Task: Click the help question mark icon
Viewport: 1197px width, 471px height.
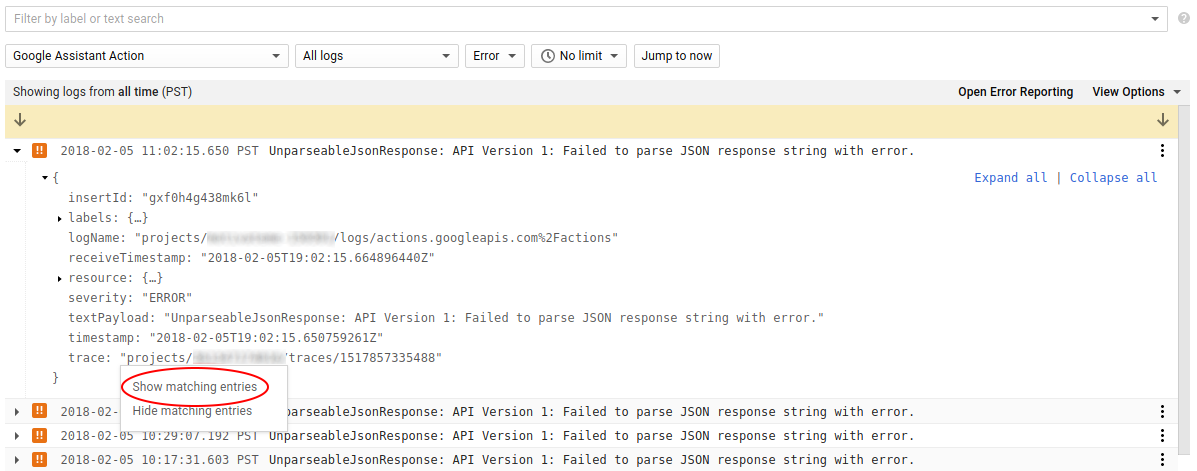Action: [1184, 19]
